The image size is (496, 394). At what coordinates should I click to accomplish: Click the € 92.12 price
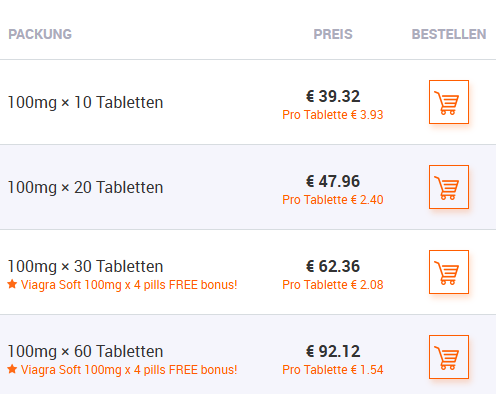point(333,351)
